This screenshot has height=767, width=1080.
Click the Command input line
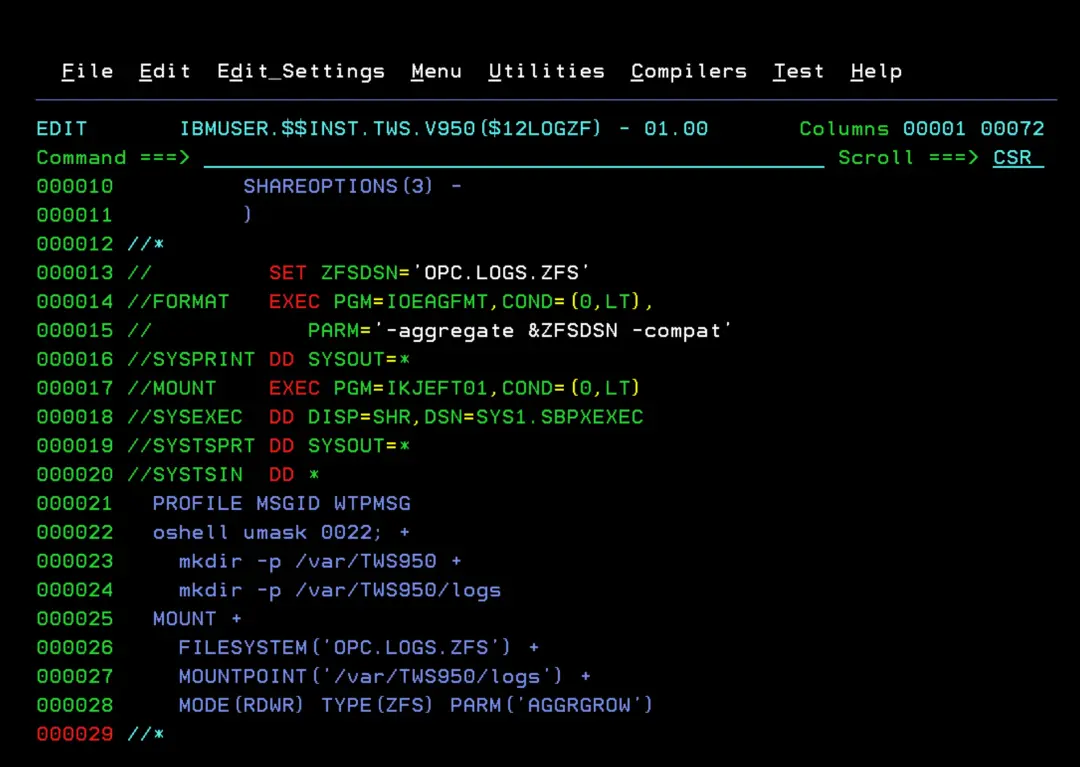click(x=514, y=158)
